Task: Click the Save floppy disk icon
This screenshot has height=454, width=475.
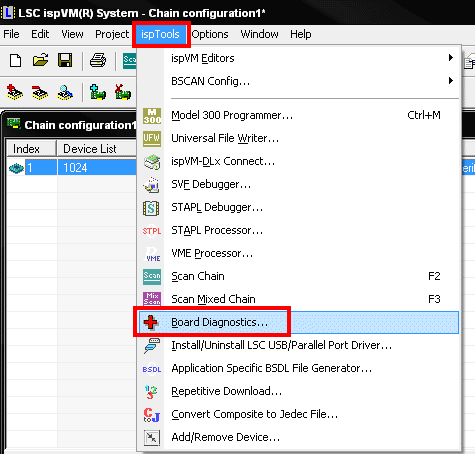Action: 65,60
